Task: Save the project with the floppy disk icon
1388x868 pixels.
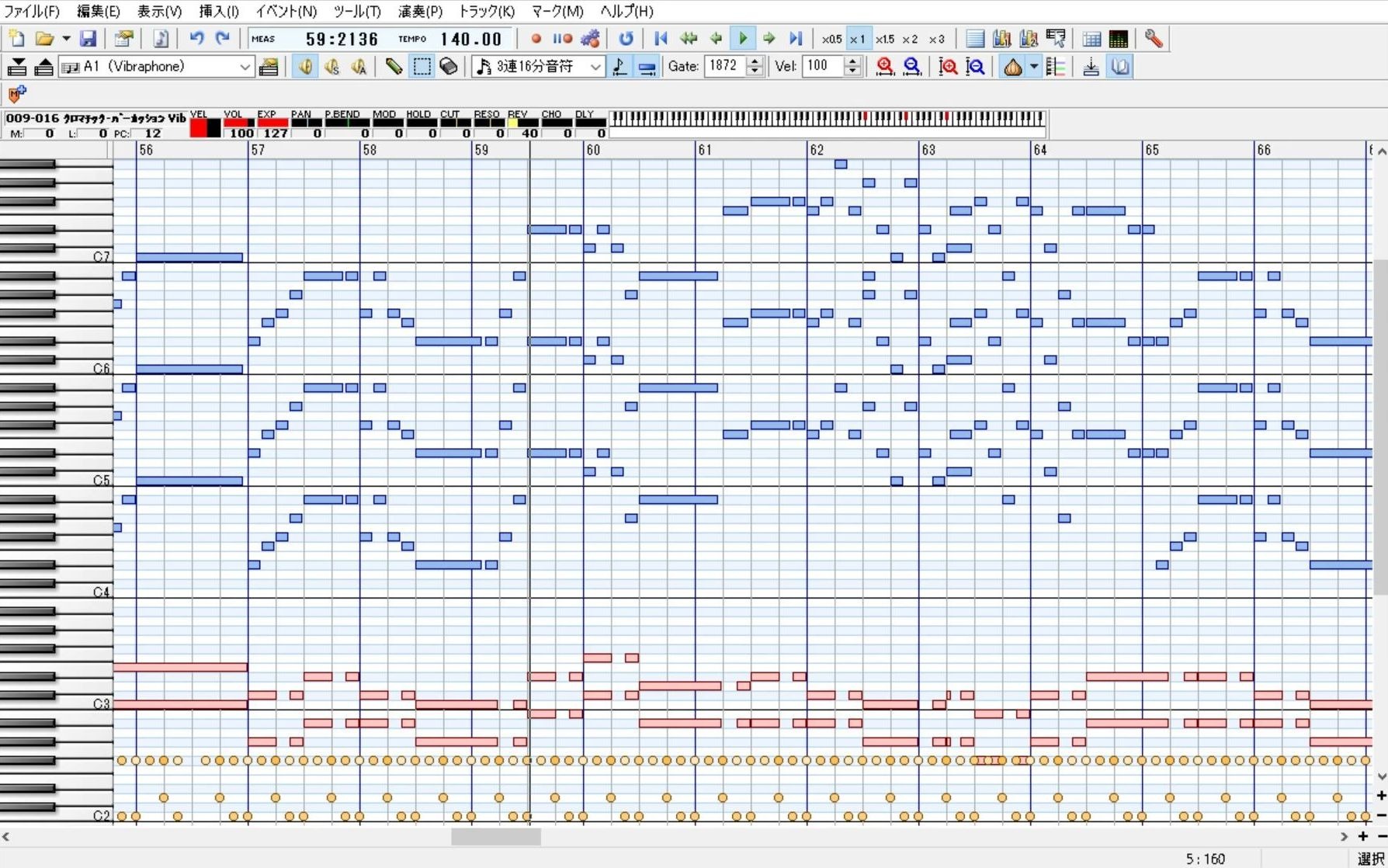Action: 88,39
